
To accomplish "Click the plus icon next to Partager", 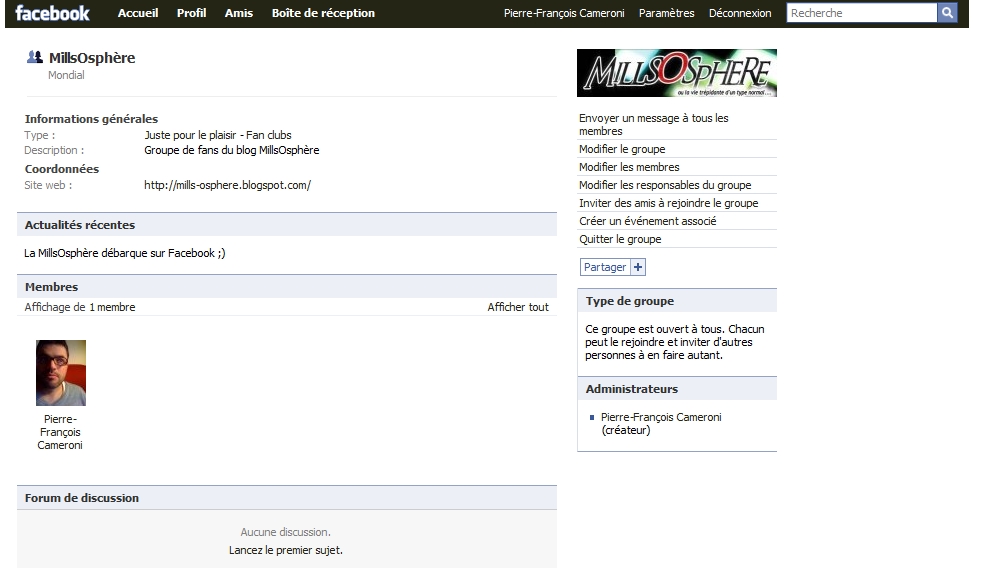I will click(638, 267).
